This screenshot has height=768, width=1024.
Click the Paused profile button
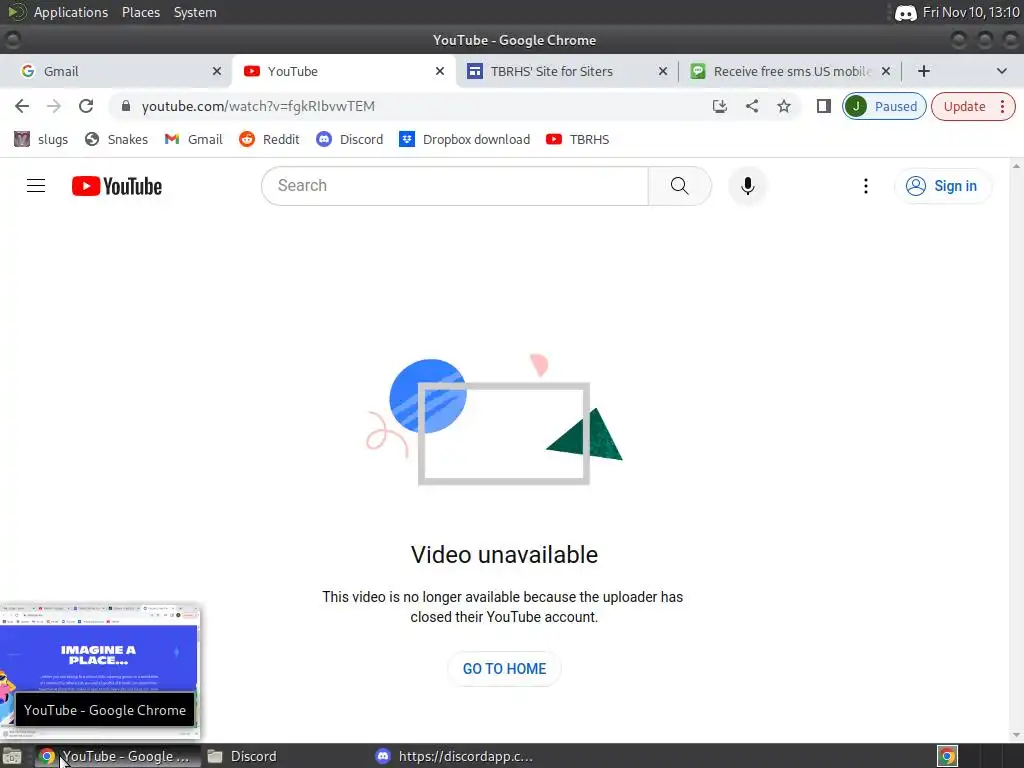click(x=884, y=106)
